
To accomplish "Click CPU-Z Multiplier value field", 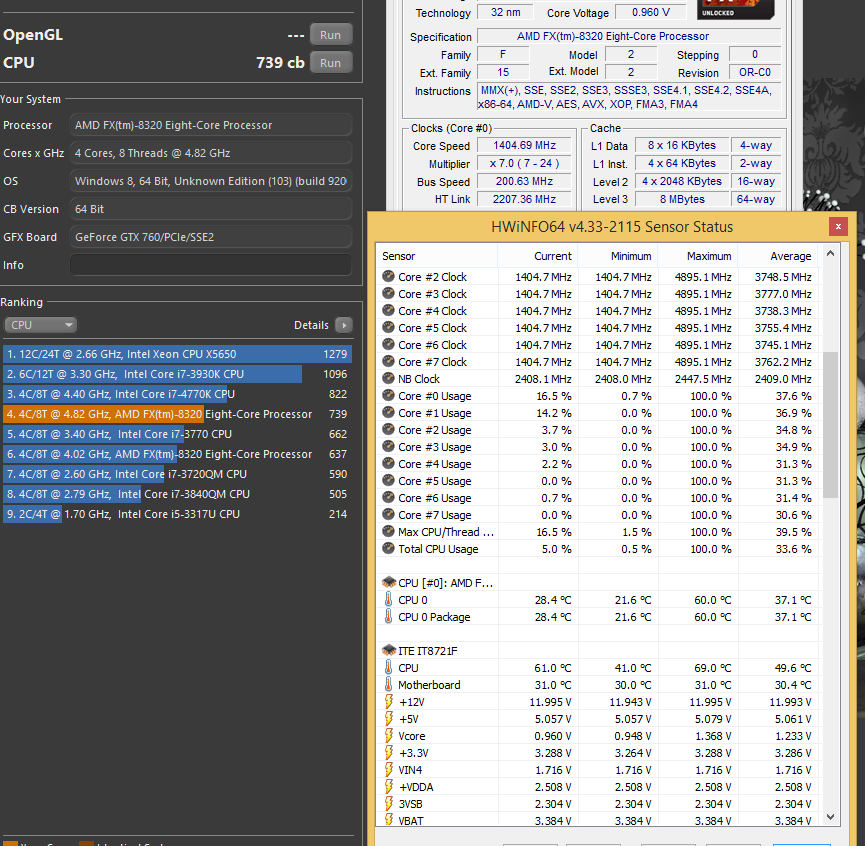I will click(524, 163).
